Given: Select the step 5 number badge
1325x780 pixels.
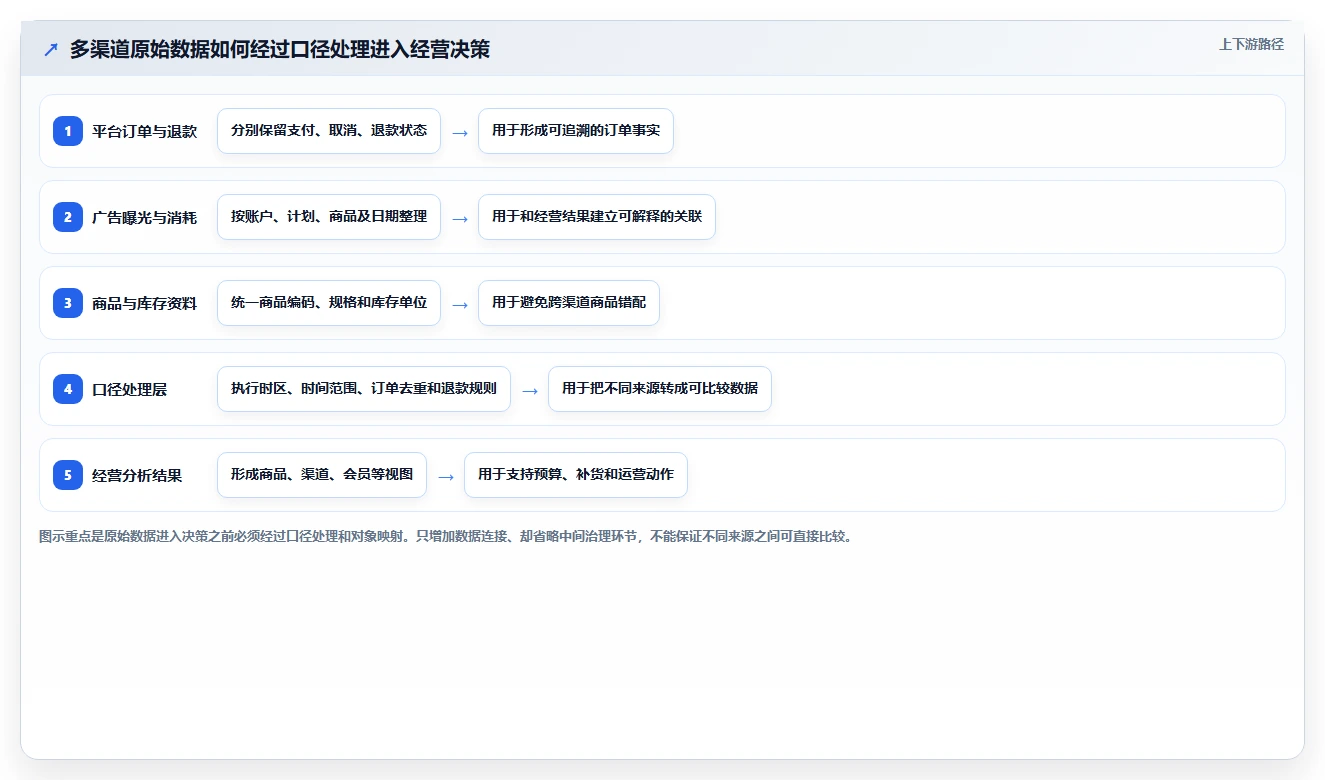Looking at the screenshot, I should click(68, 475).
